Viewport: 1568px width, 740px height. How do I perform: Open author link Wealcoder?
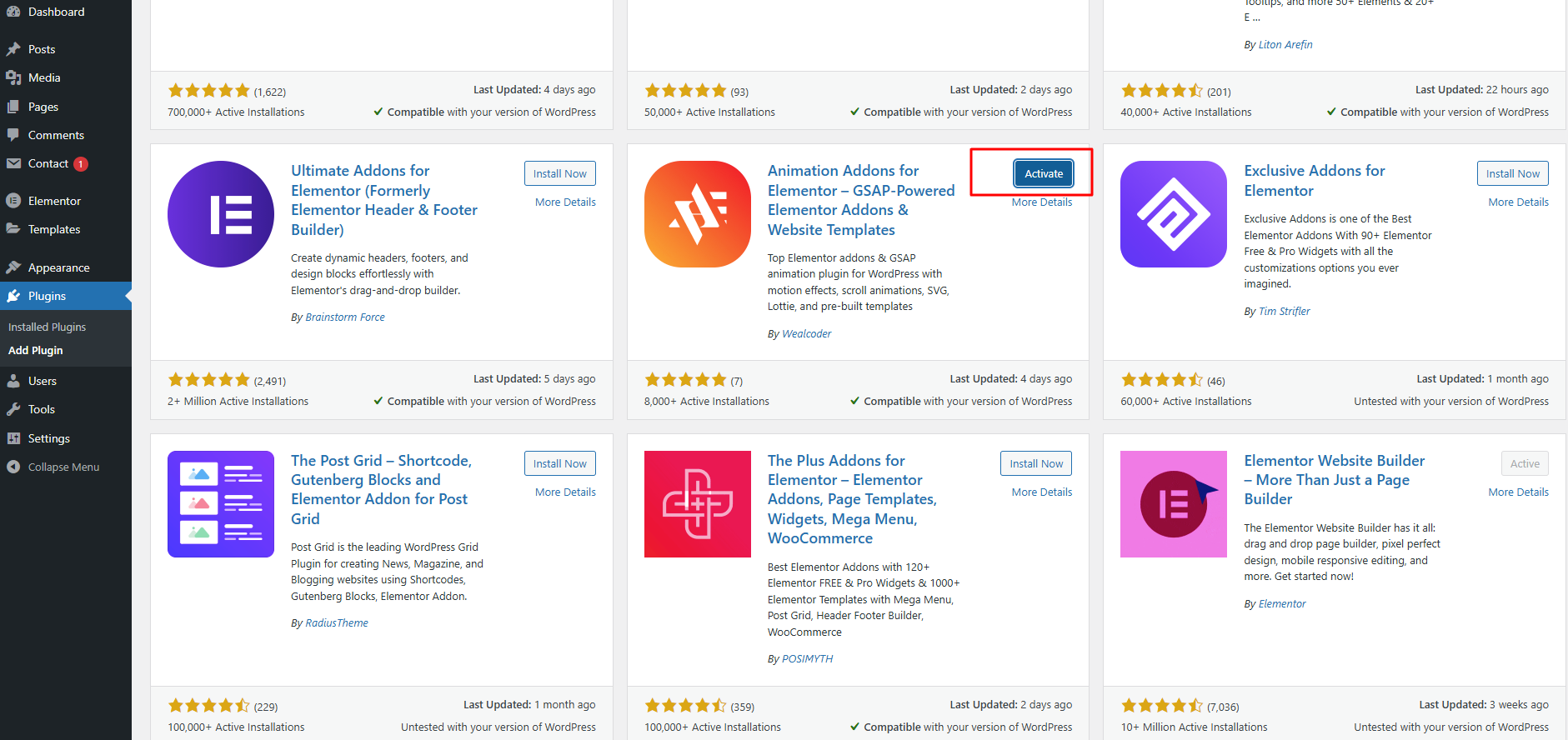806,333
